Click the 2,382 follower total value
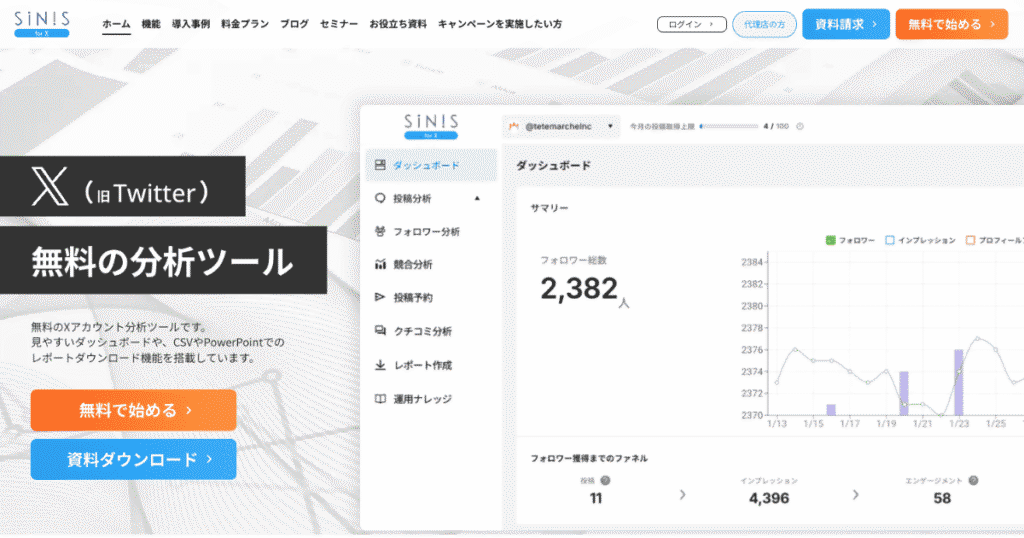The image size is (1024, 538). (x=579, y=289)
